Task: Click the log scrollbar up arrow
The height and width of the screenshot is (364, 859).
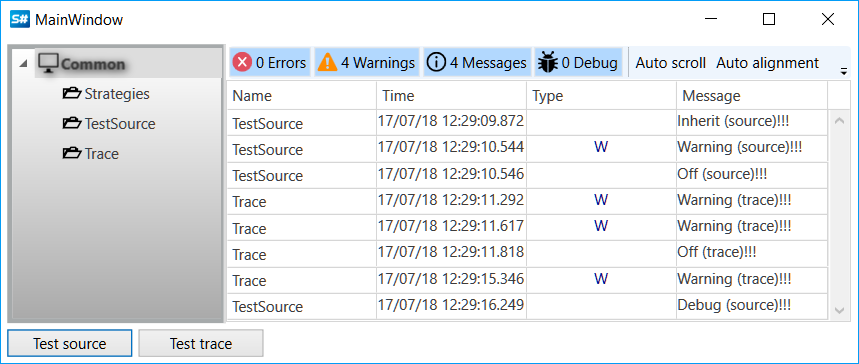Action: pyautogui.click(x=839, y=121)
